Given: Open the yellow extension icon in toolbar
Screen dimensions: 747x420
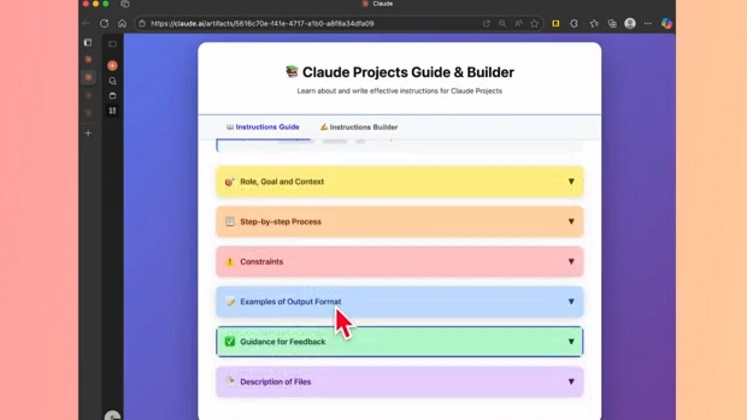Looking at the screenshot, I should click(555, 23).
